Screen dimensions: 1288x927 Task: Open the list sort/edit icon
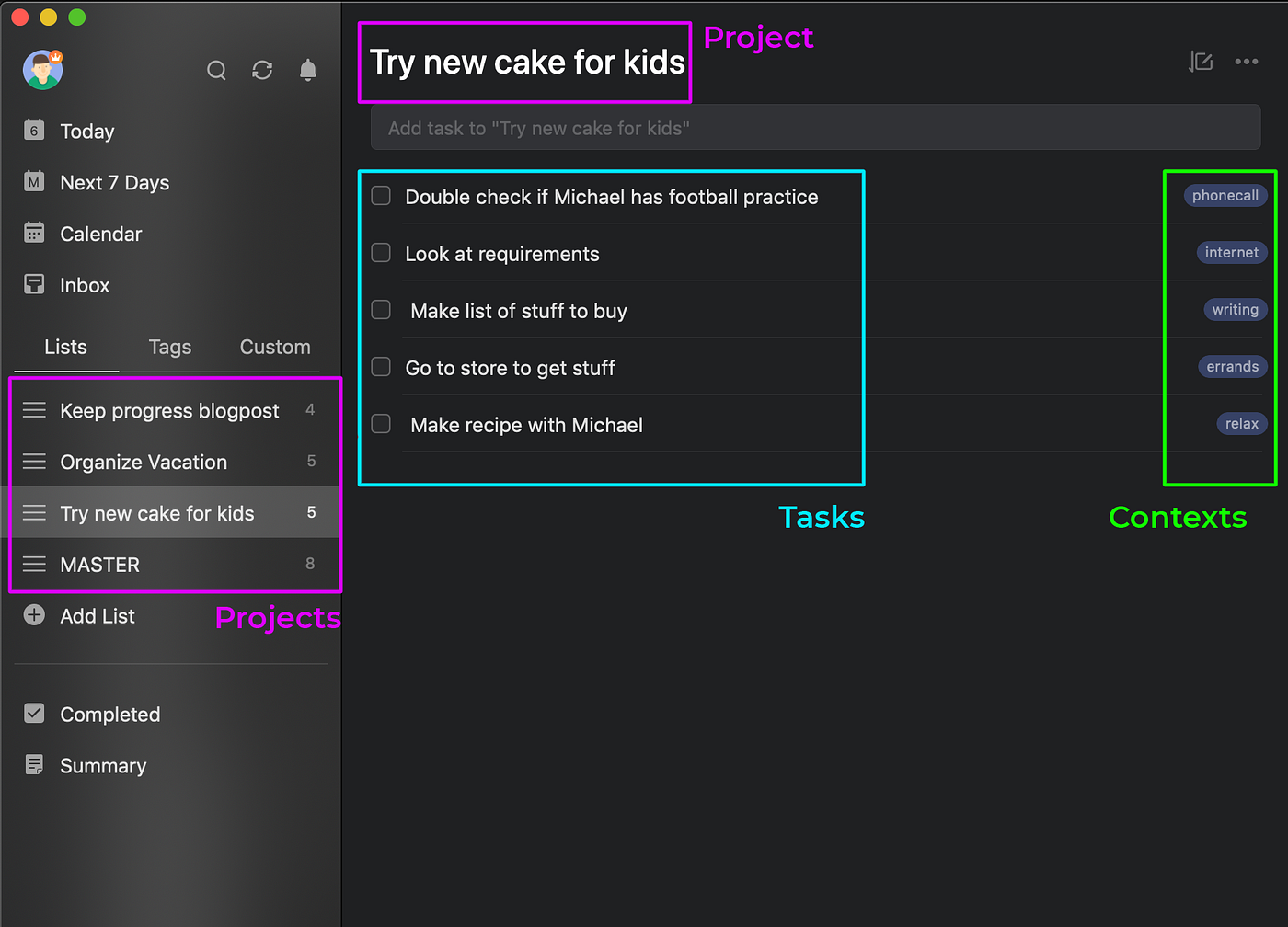(1201, 62)
